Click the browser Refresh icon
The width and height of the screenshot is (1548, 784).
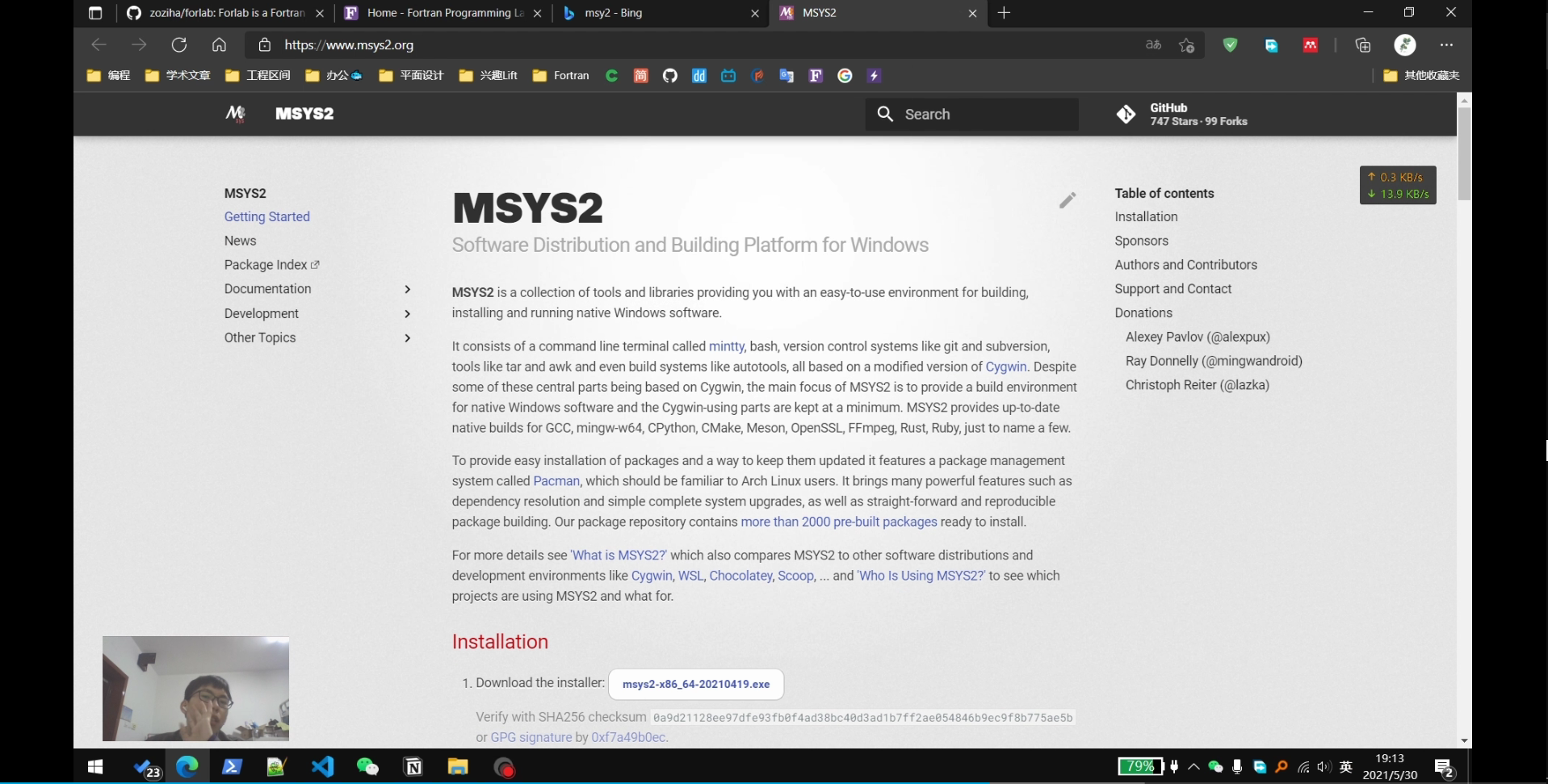tap(179, 44)
